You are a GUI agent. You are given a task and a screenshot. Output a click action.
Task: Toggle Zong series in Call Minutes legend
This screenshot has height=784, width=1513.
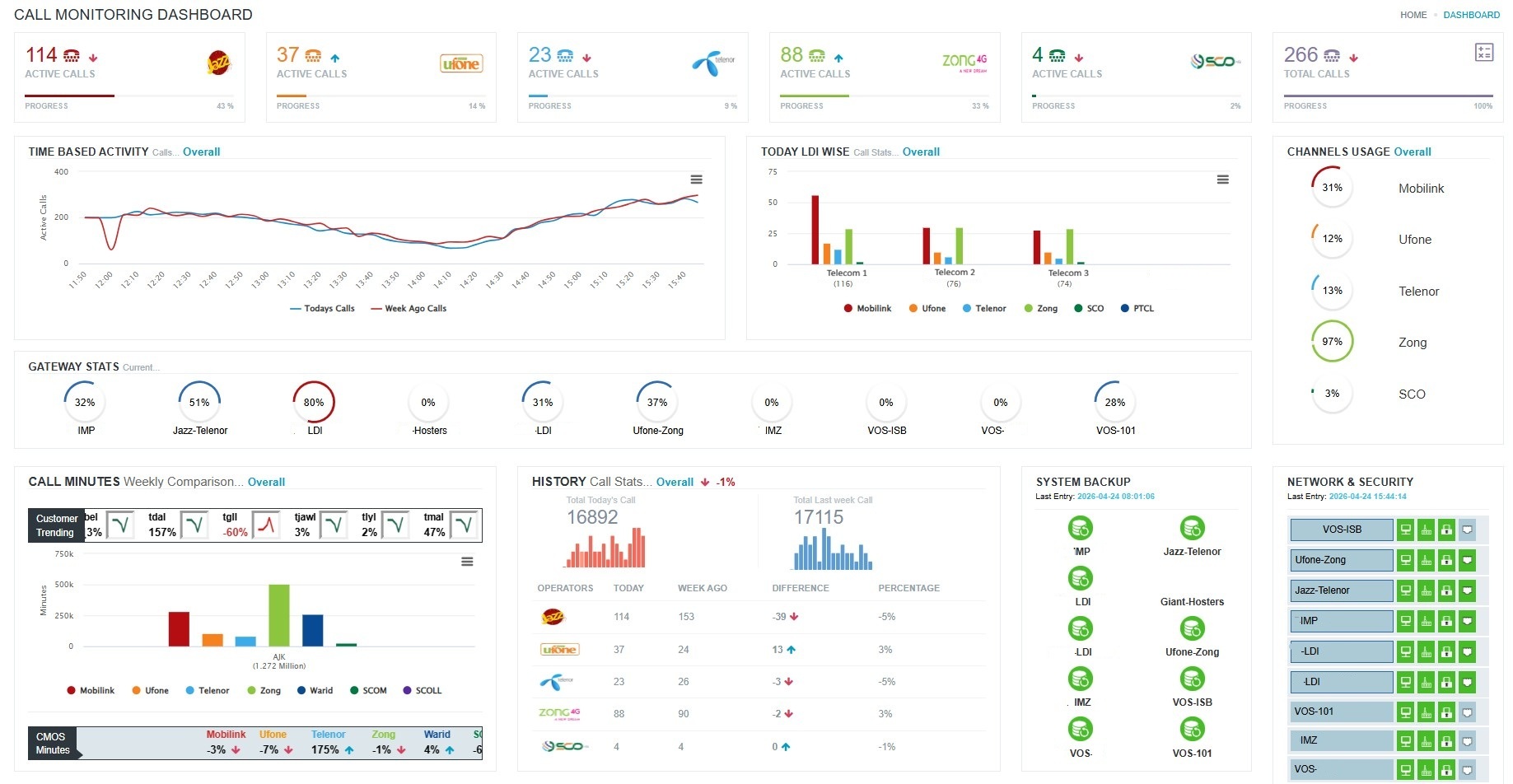pyautogui.click(x=264, y=691)
